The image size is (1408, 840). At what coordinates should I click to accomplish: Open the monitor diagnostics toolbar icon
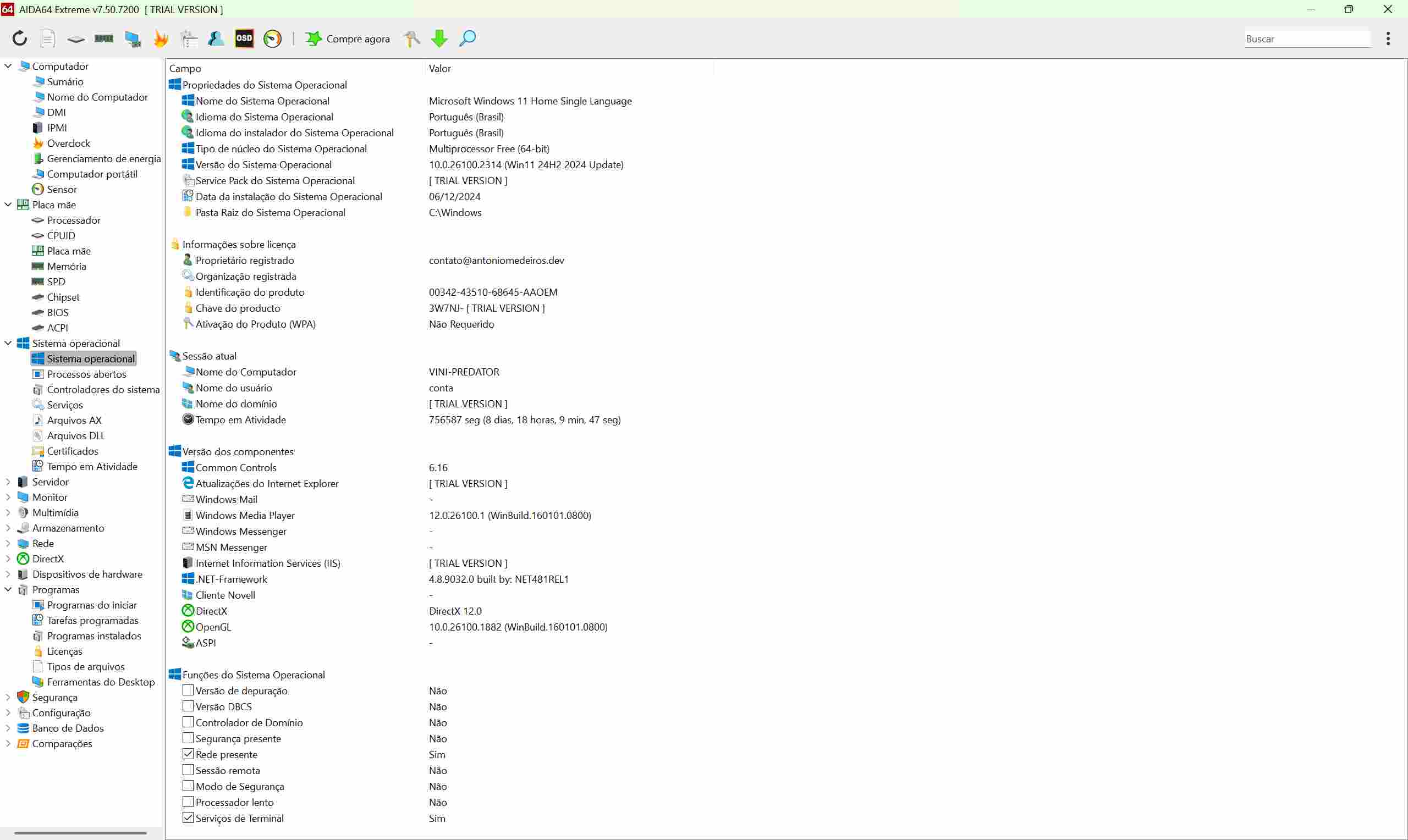click(133, 38)
